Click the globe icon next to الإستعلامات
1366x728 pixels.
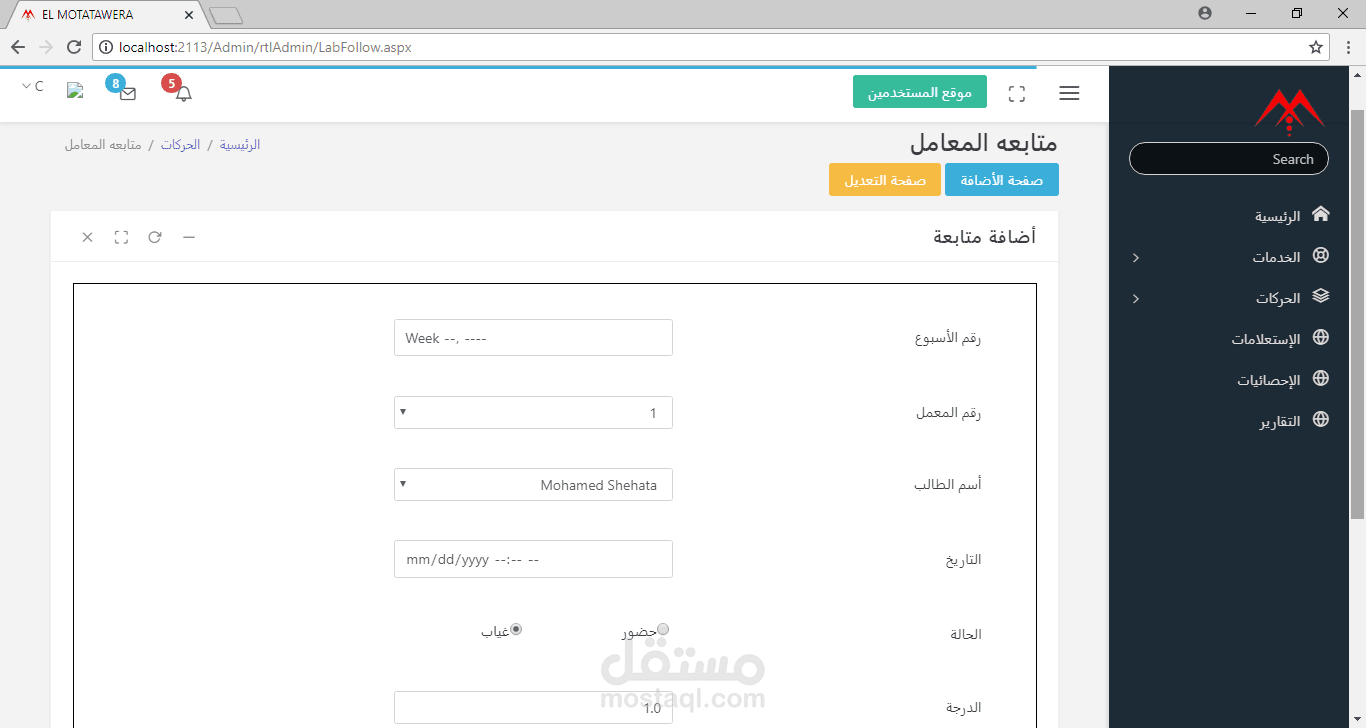1320,338
